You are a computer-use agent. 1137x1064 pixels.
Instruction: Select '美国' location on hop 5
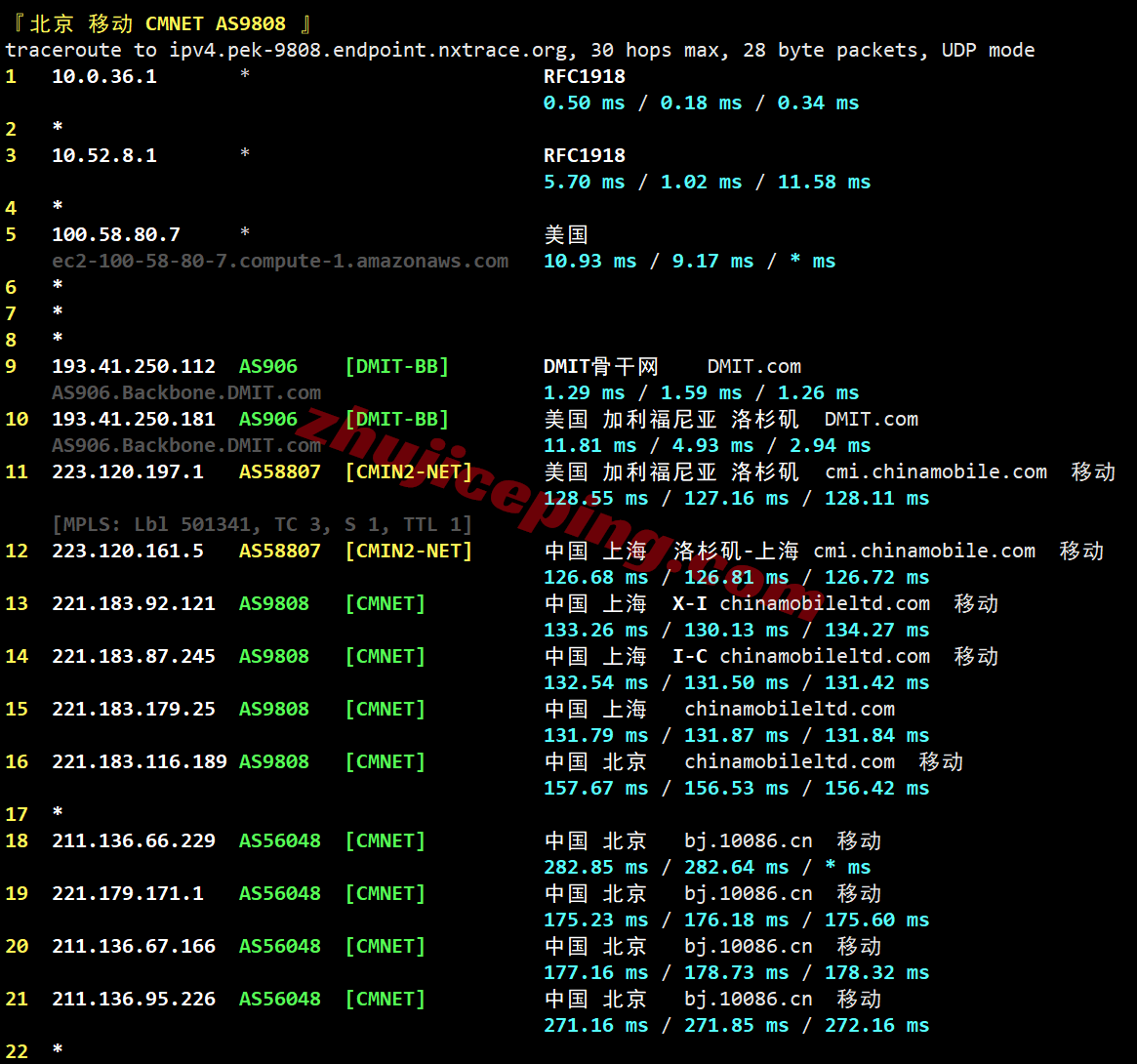point(566,234)
